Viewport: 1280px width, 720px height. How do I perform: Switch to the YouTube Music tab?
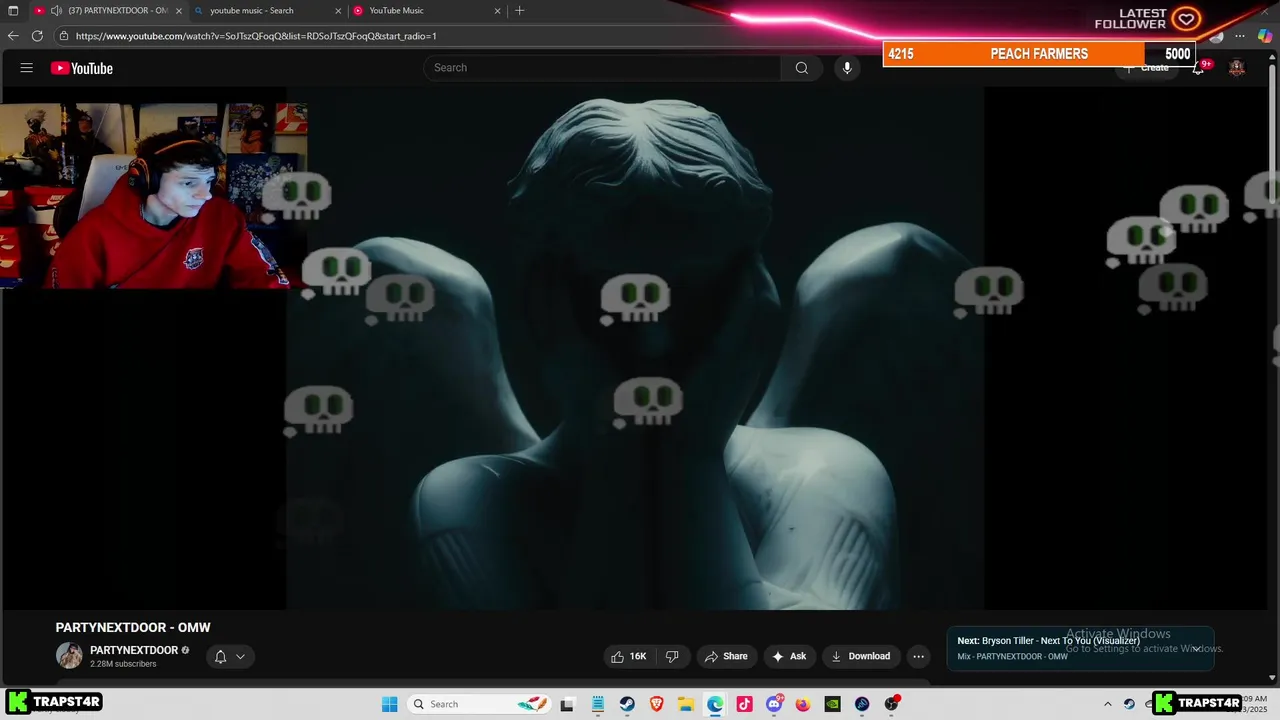point(427,11)
